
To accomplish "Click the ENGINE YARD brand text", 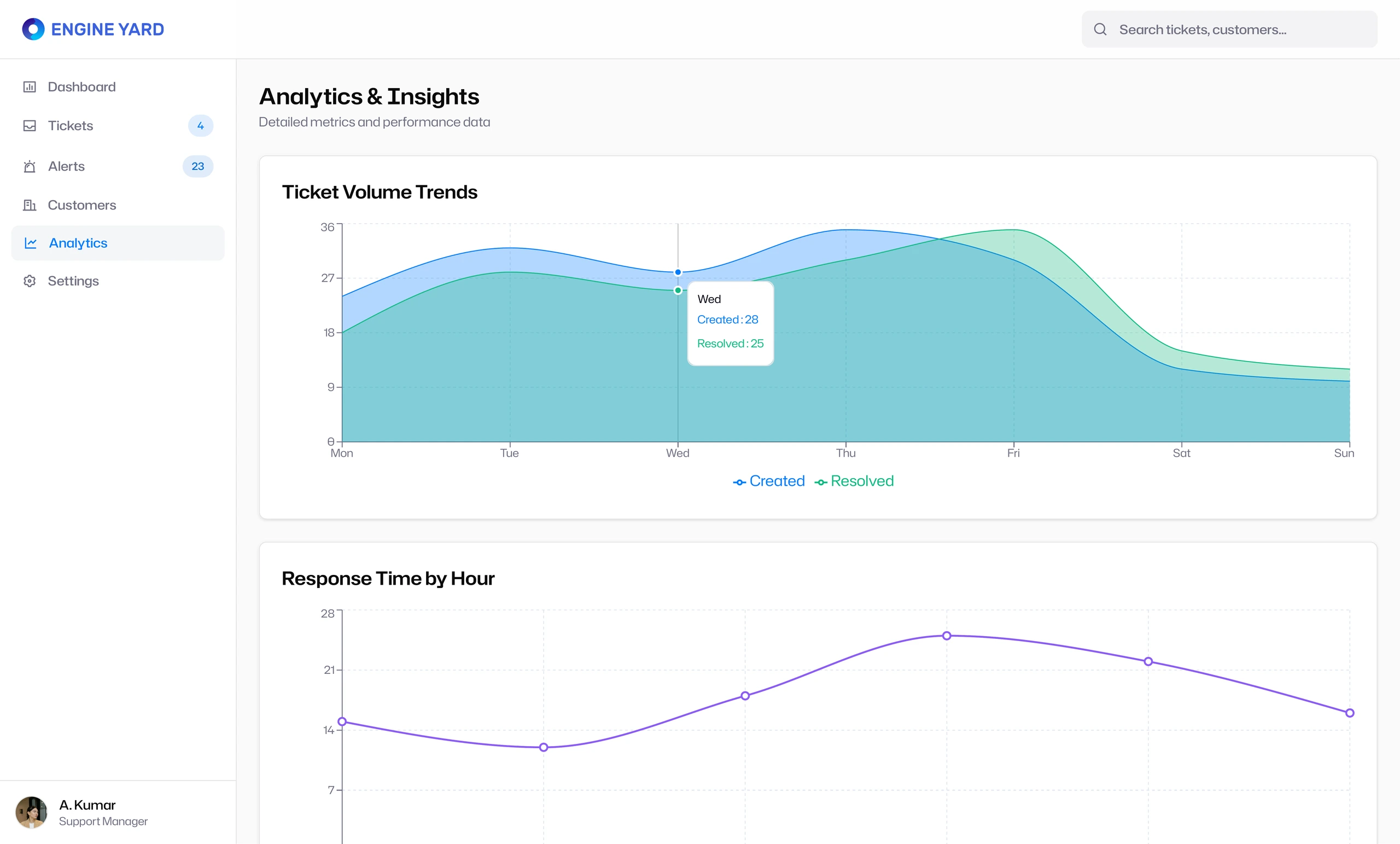I will coord(107,30).
